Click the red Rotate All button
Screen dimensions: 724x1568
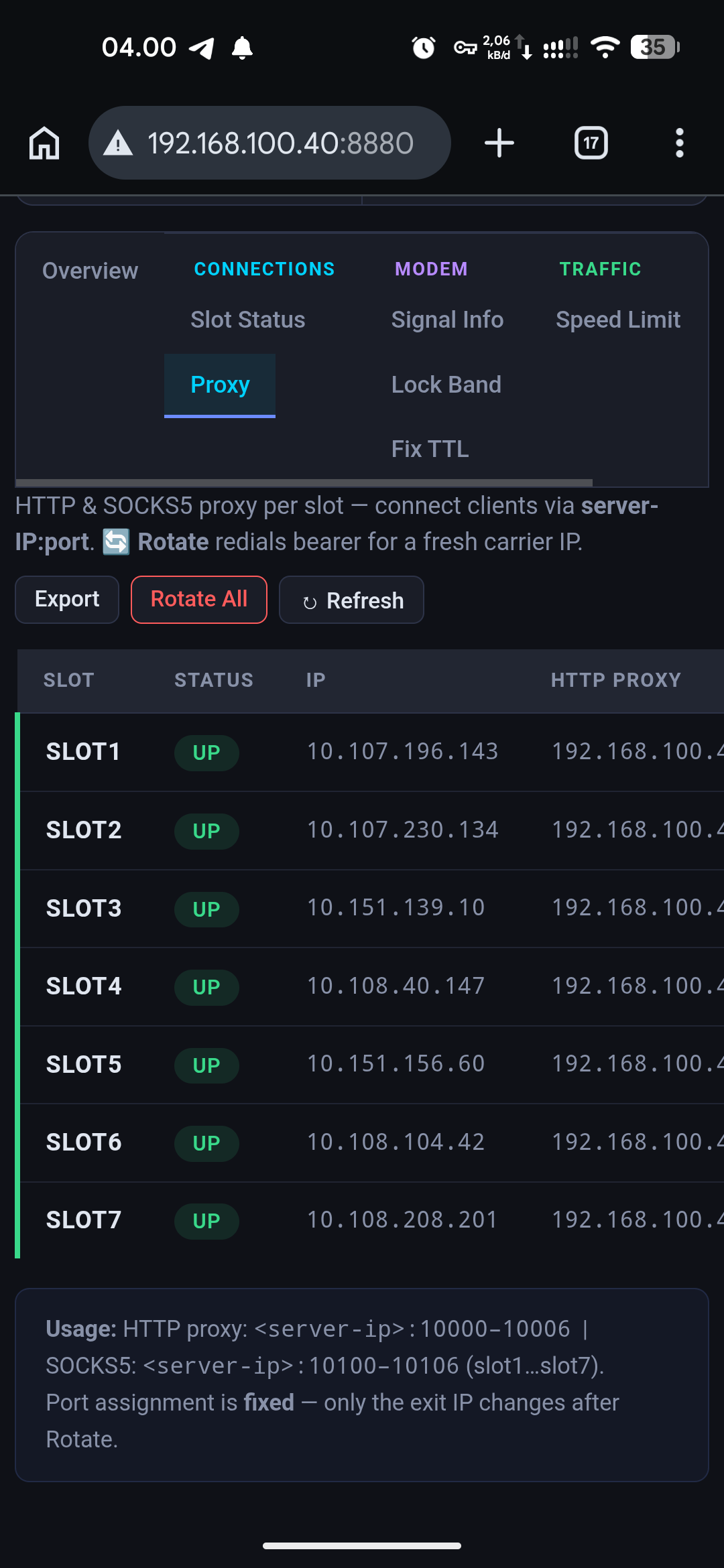coord(199,599)
